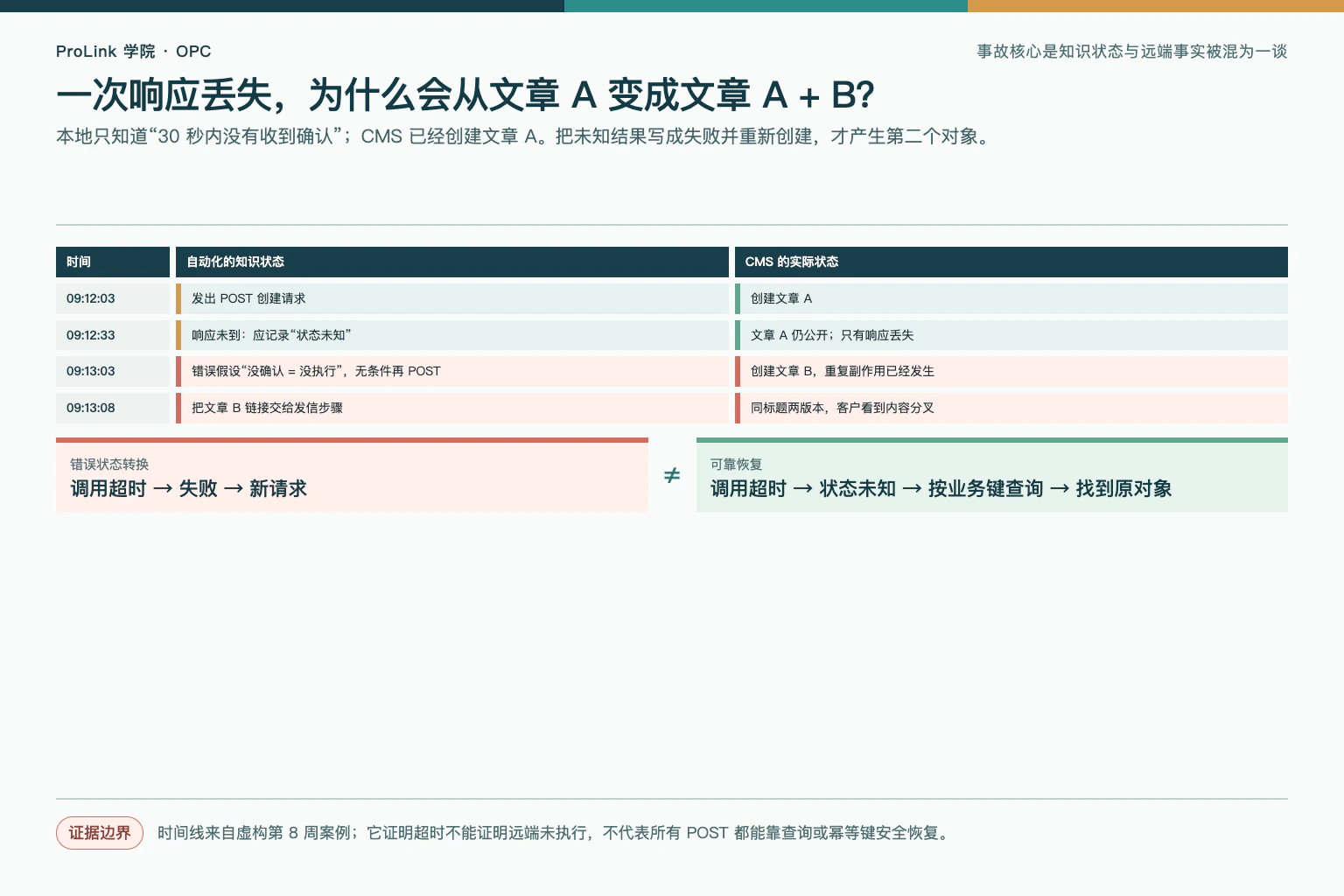Click the cell 创建文章 B，重复副作用已经发生

pyautogui.click(x=1011, y=371)
